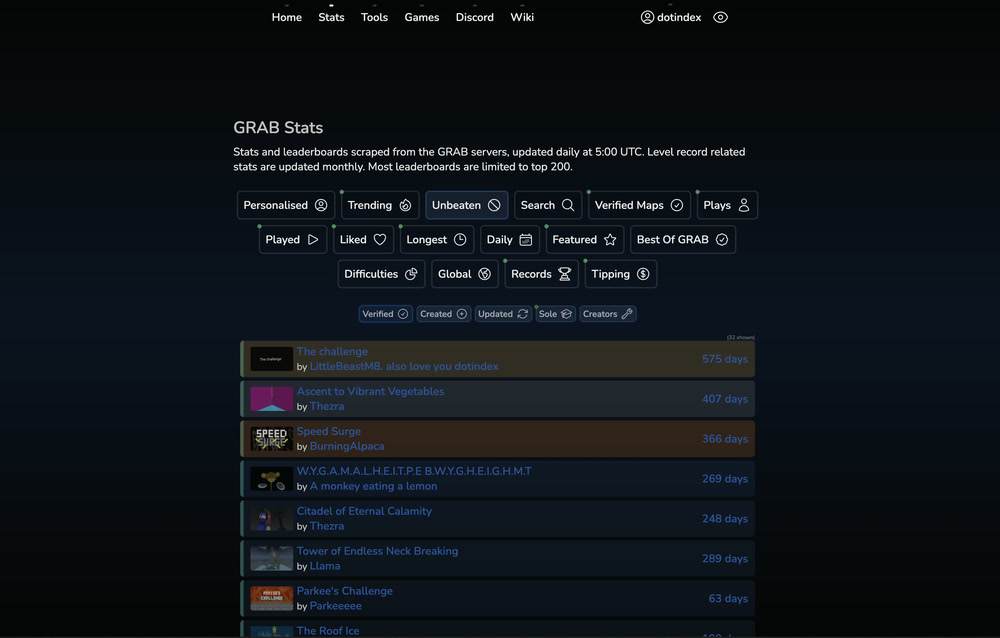This screenshot has height=638, width=1000.
Task: Open the Speed Surge level link
Action: [328, 431]
